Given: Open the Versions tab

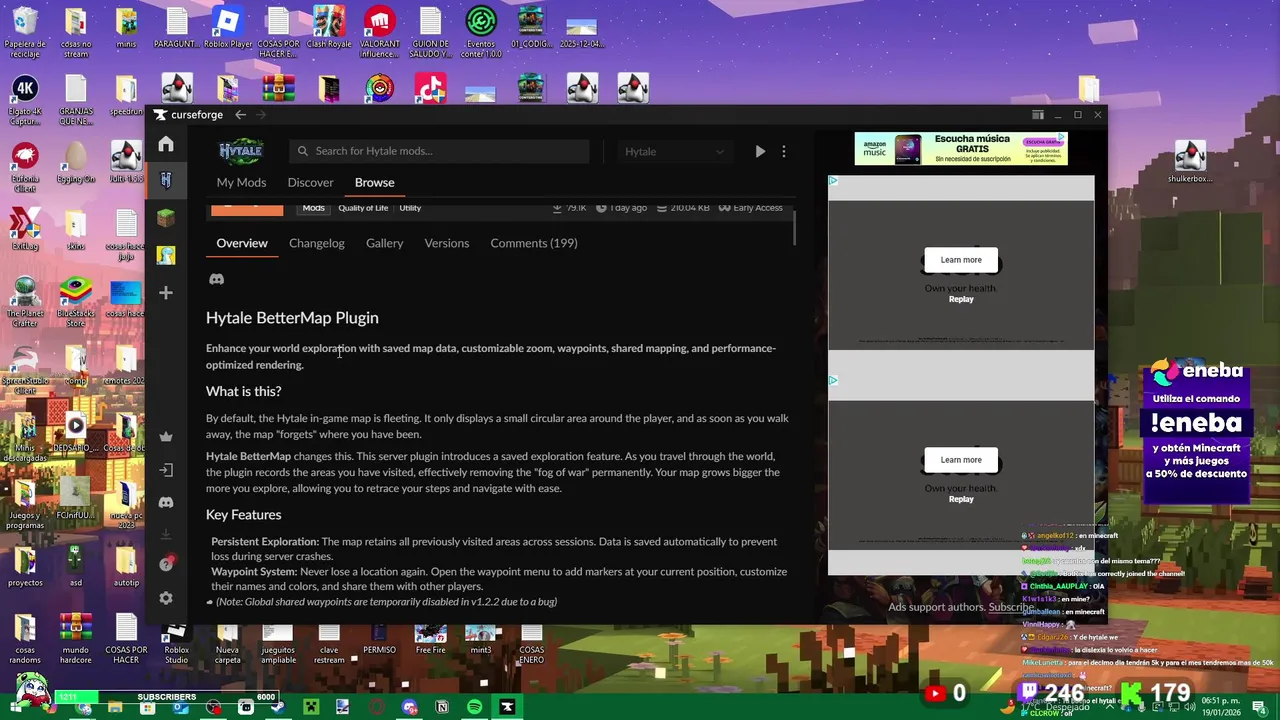Looking at the screenshot, I should [x=446, y=243].
